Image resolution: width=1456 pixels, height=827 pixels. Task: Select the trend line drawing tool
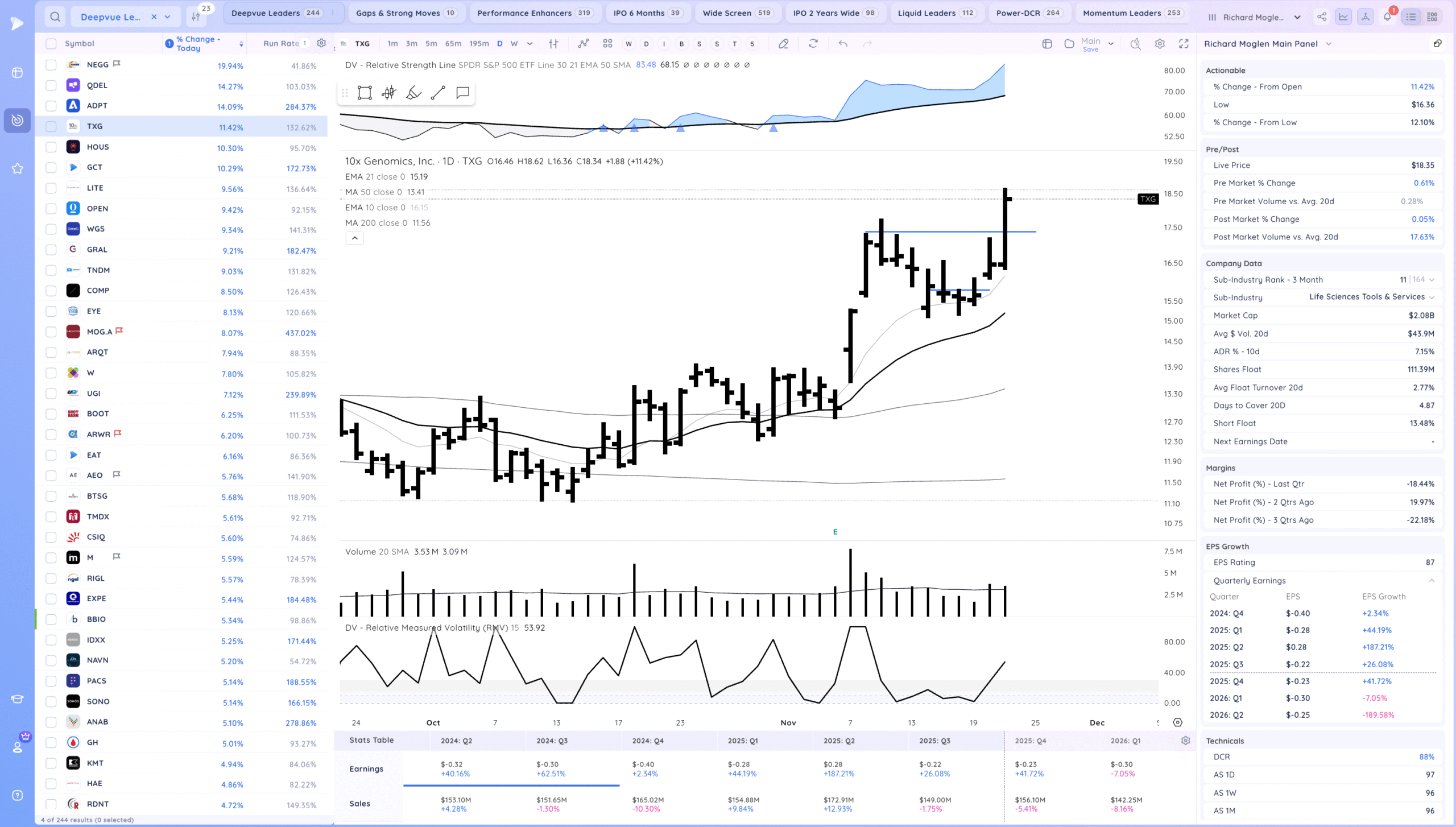[x=437, y=93]
